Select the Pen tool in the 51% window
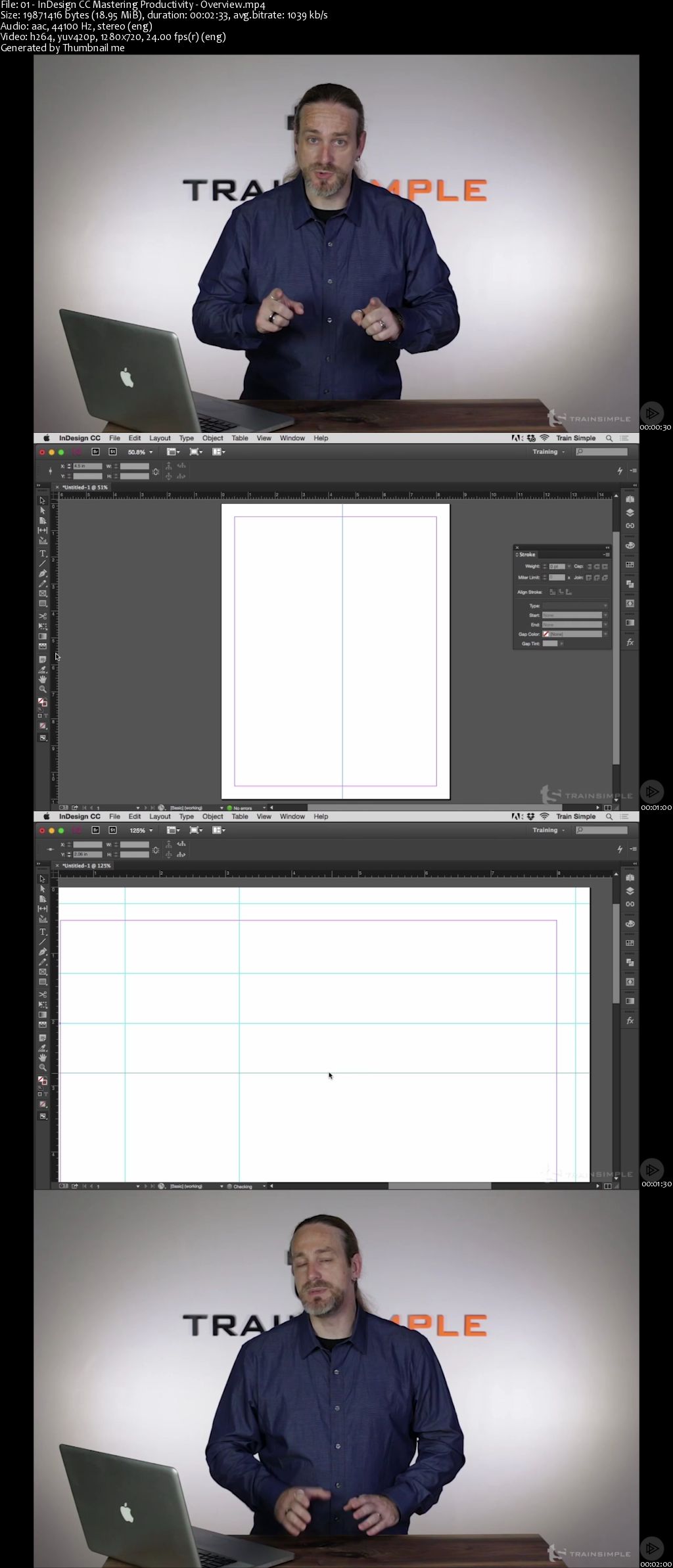Screen dimensions: 673x1568 click(43, 573)
